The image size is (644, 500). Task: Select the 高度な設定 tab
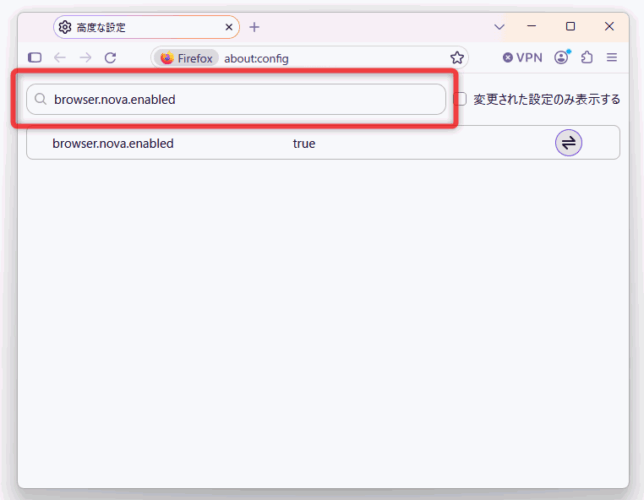pos(146,27)
